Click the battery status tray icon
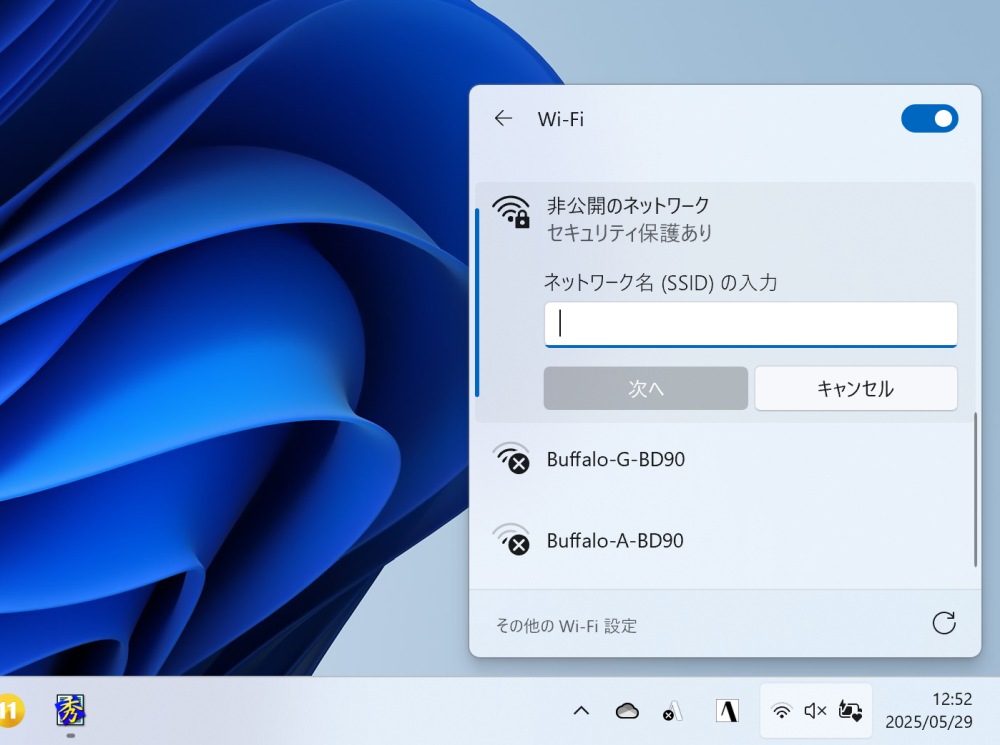Screen dimensions: 1000x745 point(850,711)
